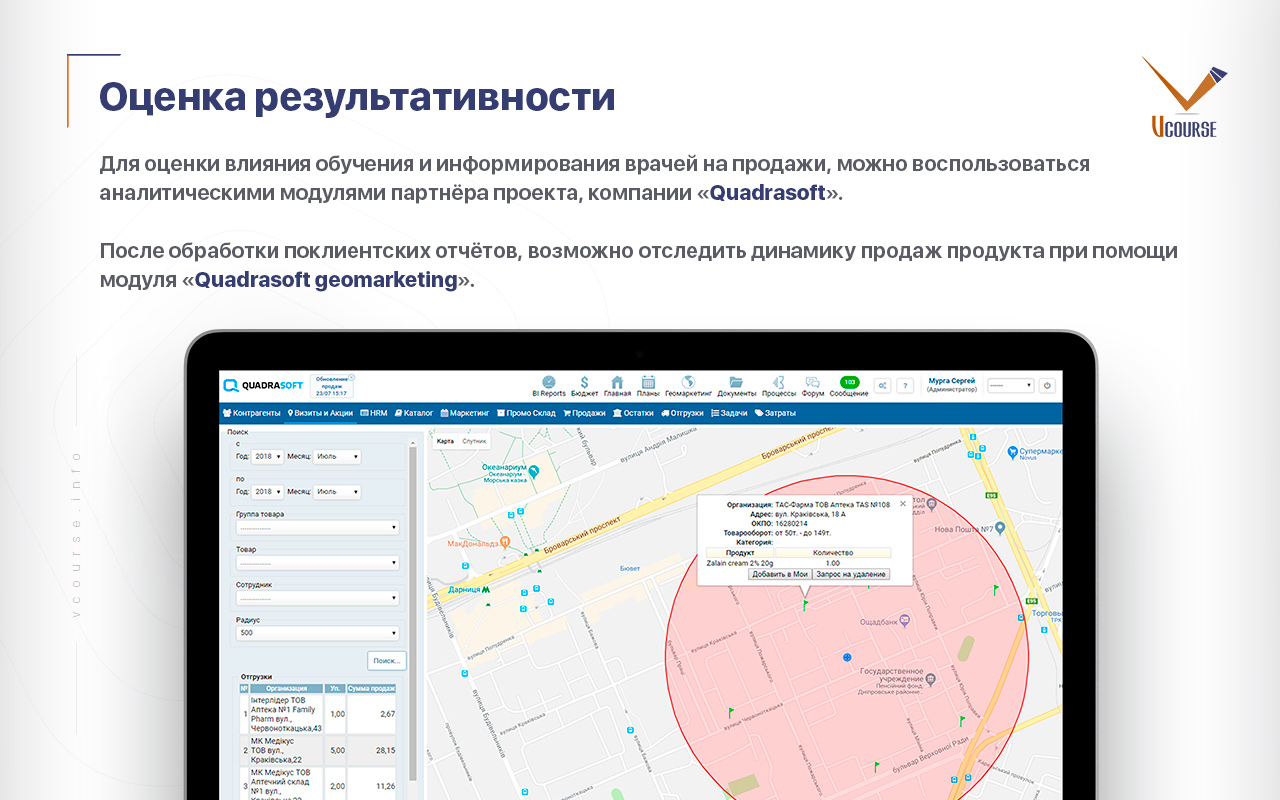
Task: Expand the Сотрудник dropdown
Action: pyautogui.click(x=317, y=598)
